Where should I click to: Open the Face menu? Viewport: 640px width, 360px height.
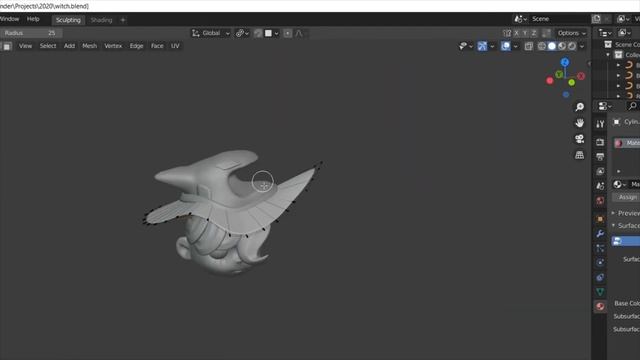coord(157,46)
